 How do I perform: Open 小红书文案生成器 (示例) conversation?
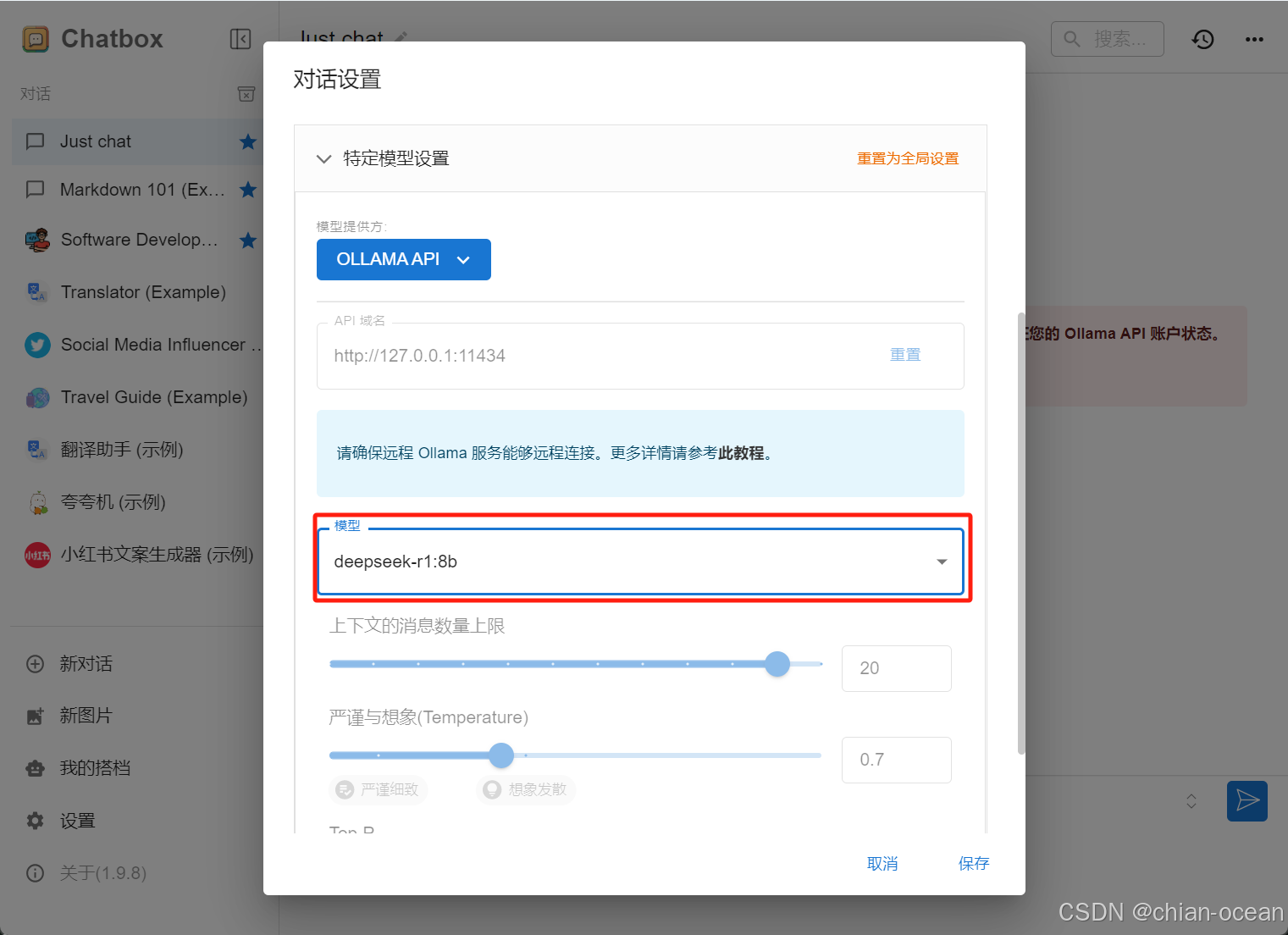[x=137, y=555]
